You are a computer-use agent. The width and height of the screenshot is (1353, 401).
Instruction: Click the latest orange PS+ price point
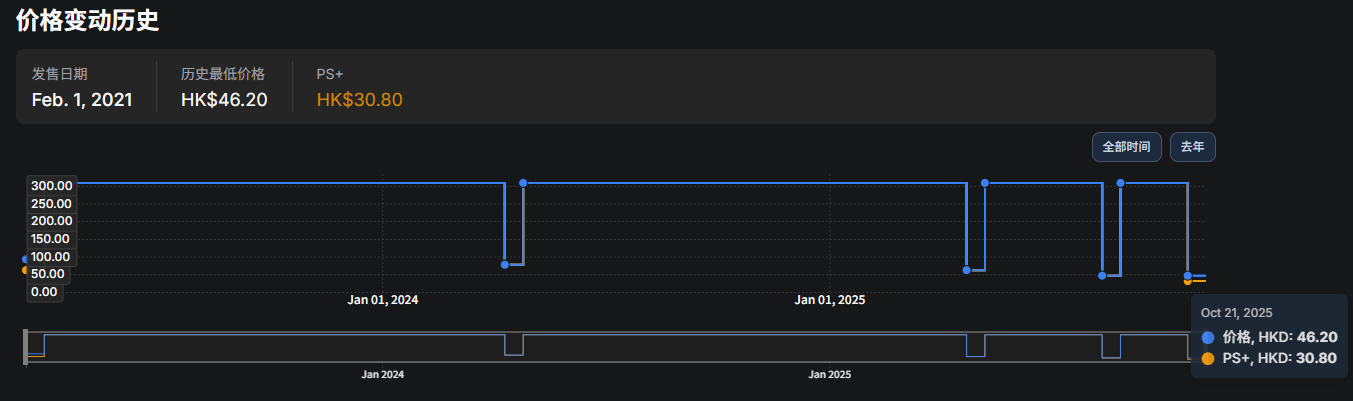click(1188, 281)
